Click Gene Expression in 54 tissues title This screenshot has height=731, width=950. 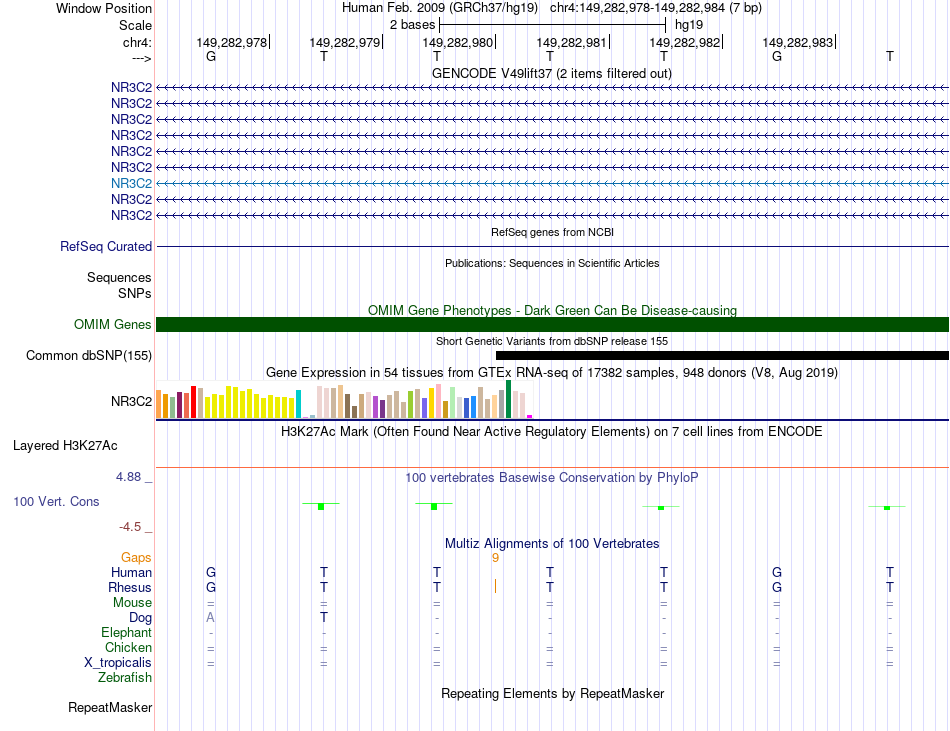(552, 373)
